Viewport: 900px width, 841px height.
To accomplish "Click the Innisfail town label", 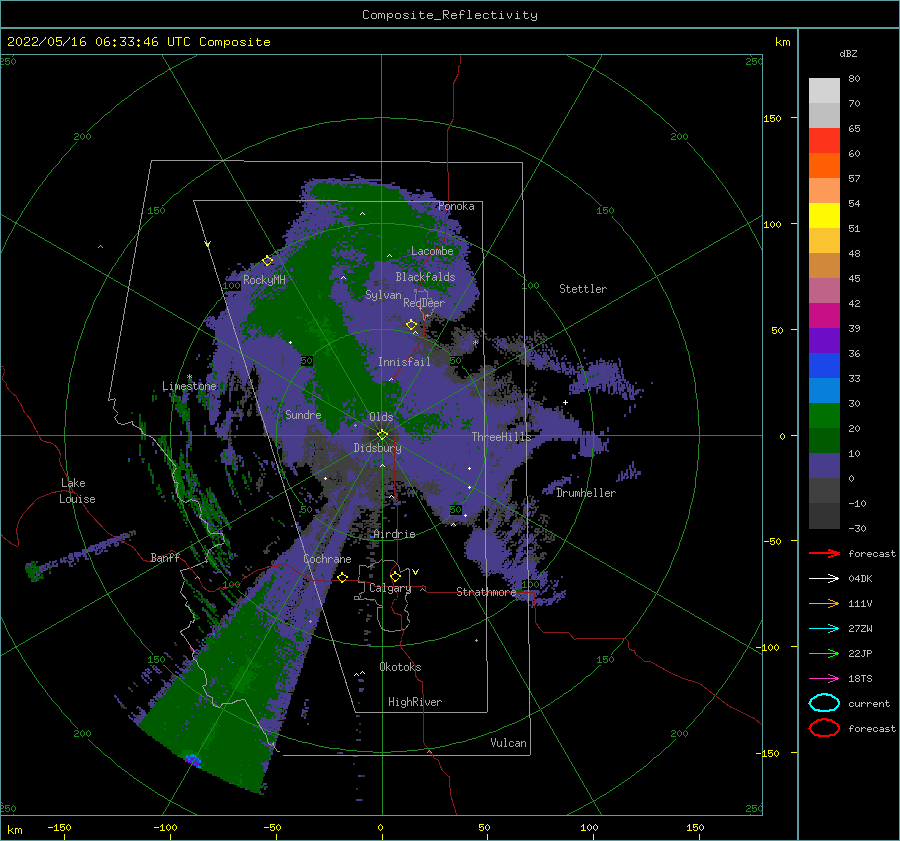I will 404,362.
